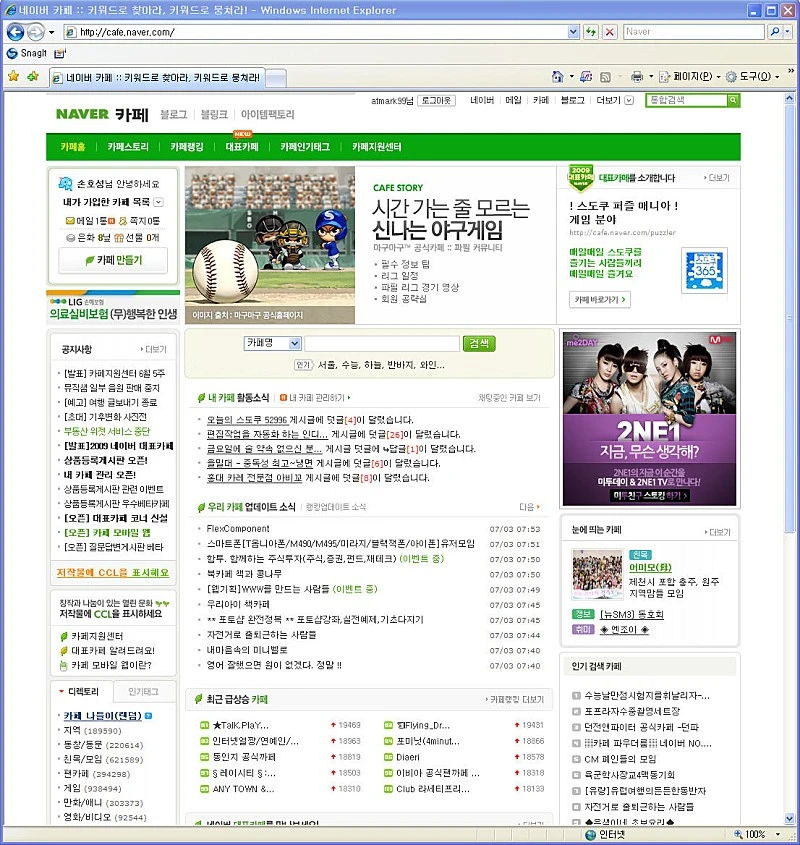Click the 2NE1 me2DAY banner ad

coord(650,419)
